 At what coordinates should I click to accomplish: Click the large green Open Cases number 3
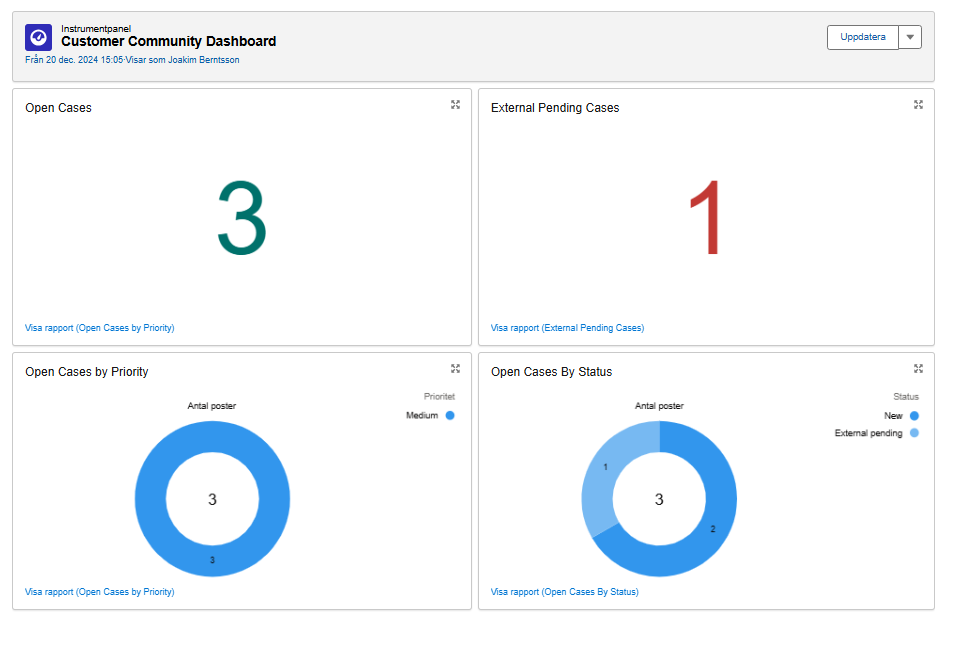tap(242, 218)
